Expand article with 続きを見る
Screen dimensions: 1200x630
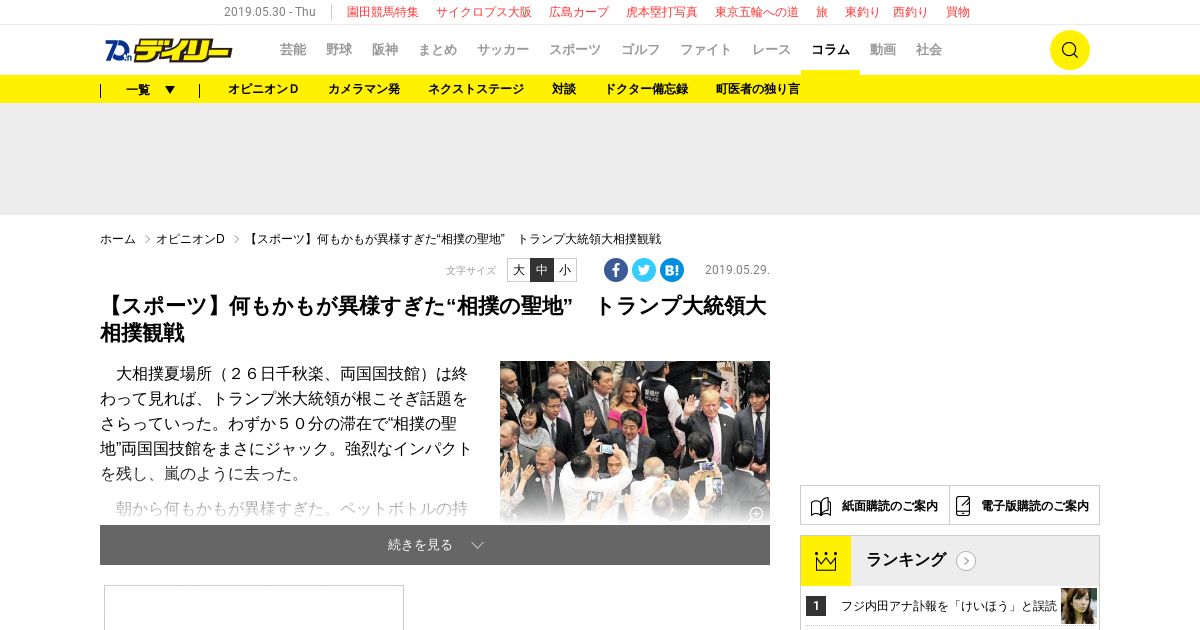click(x=435, y=545)
